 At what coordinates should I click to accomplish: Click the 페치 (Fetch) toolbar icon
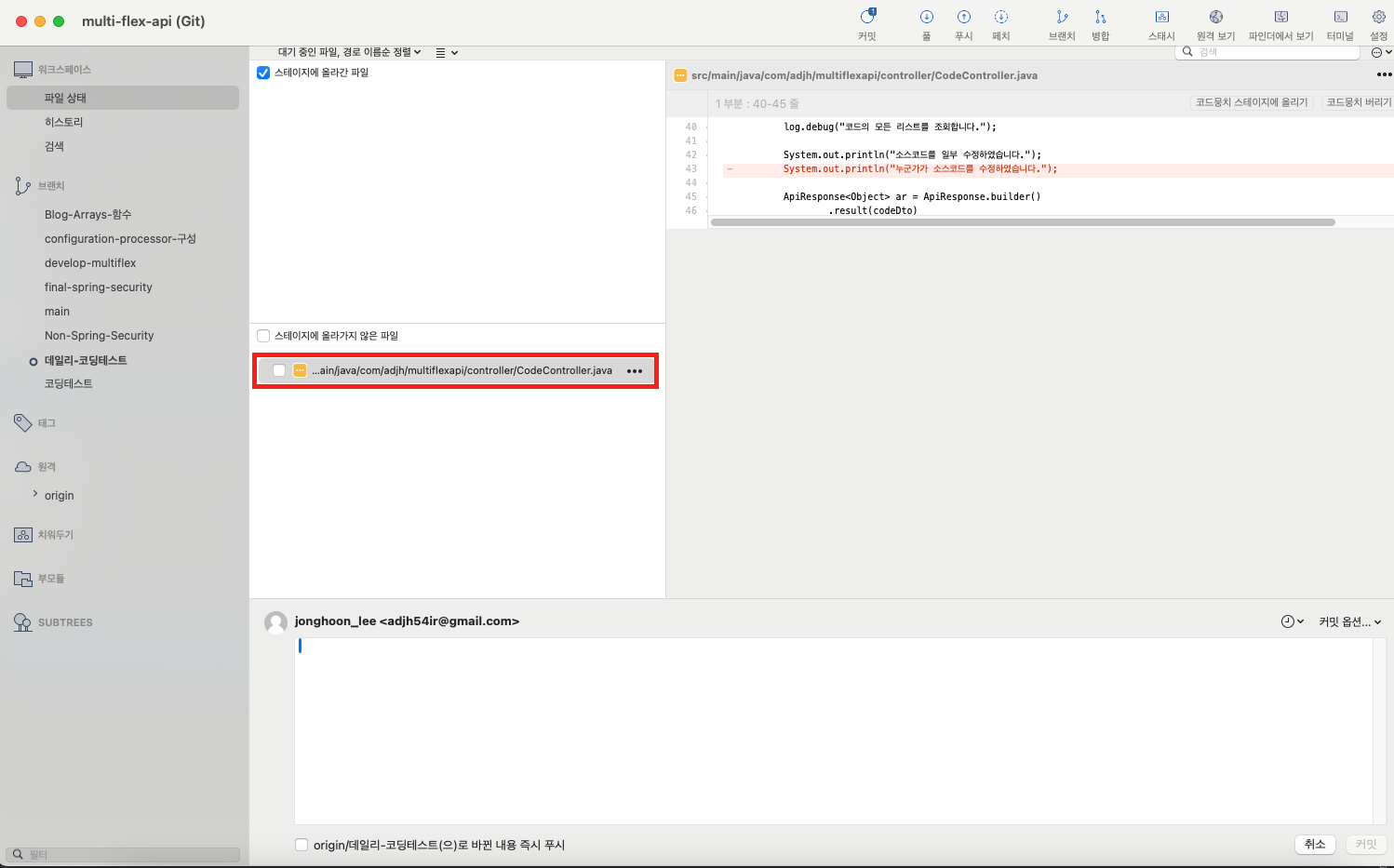pos(1001,17)
